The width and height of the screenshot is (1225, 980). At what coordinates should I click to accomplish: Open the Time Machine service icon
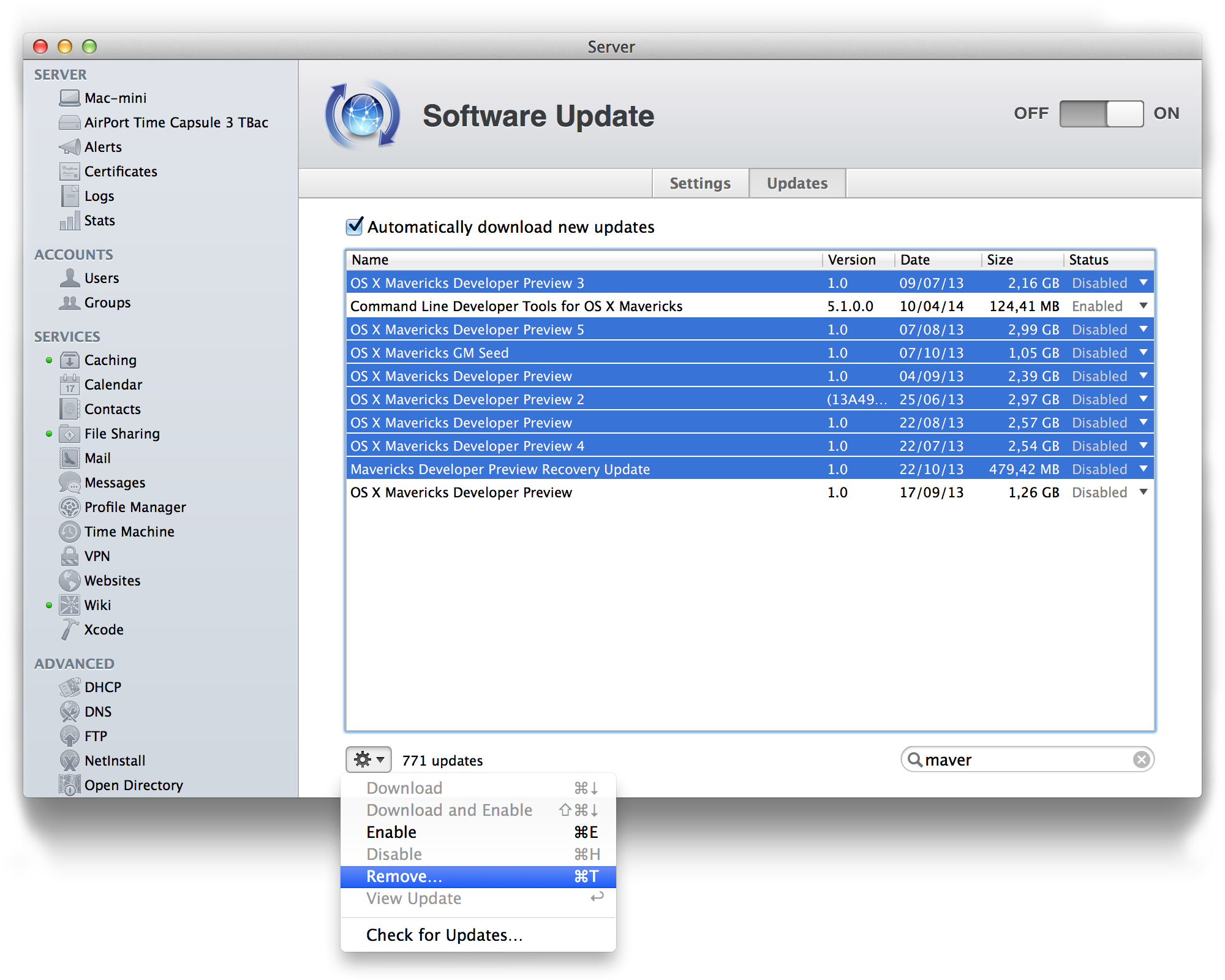click(x=70, y=532)
